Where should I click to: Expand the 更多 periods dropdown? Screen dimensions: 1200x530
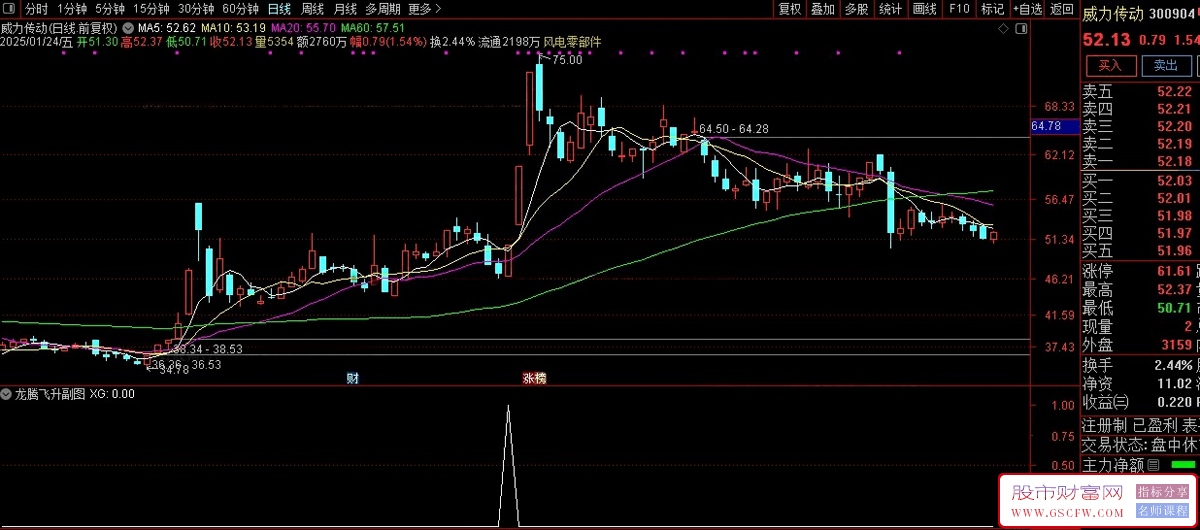point(425,9)
